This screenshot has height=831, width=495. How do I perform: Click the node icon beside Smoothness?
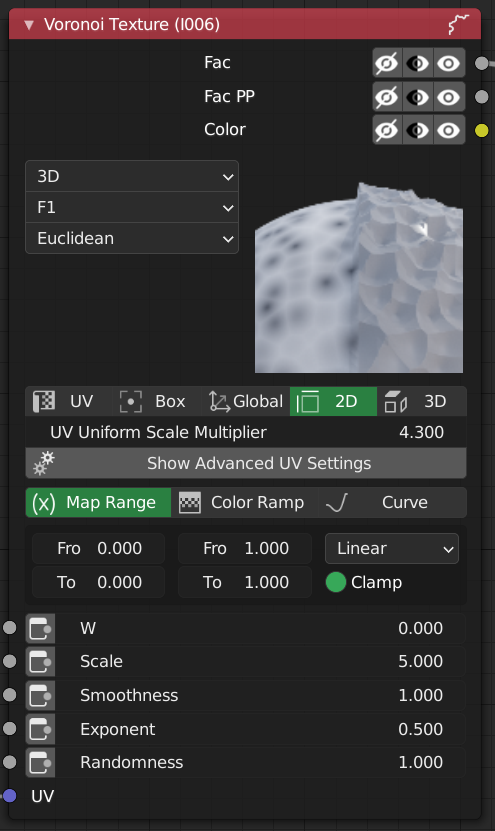point(40,695)
